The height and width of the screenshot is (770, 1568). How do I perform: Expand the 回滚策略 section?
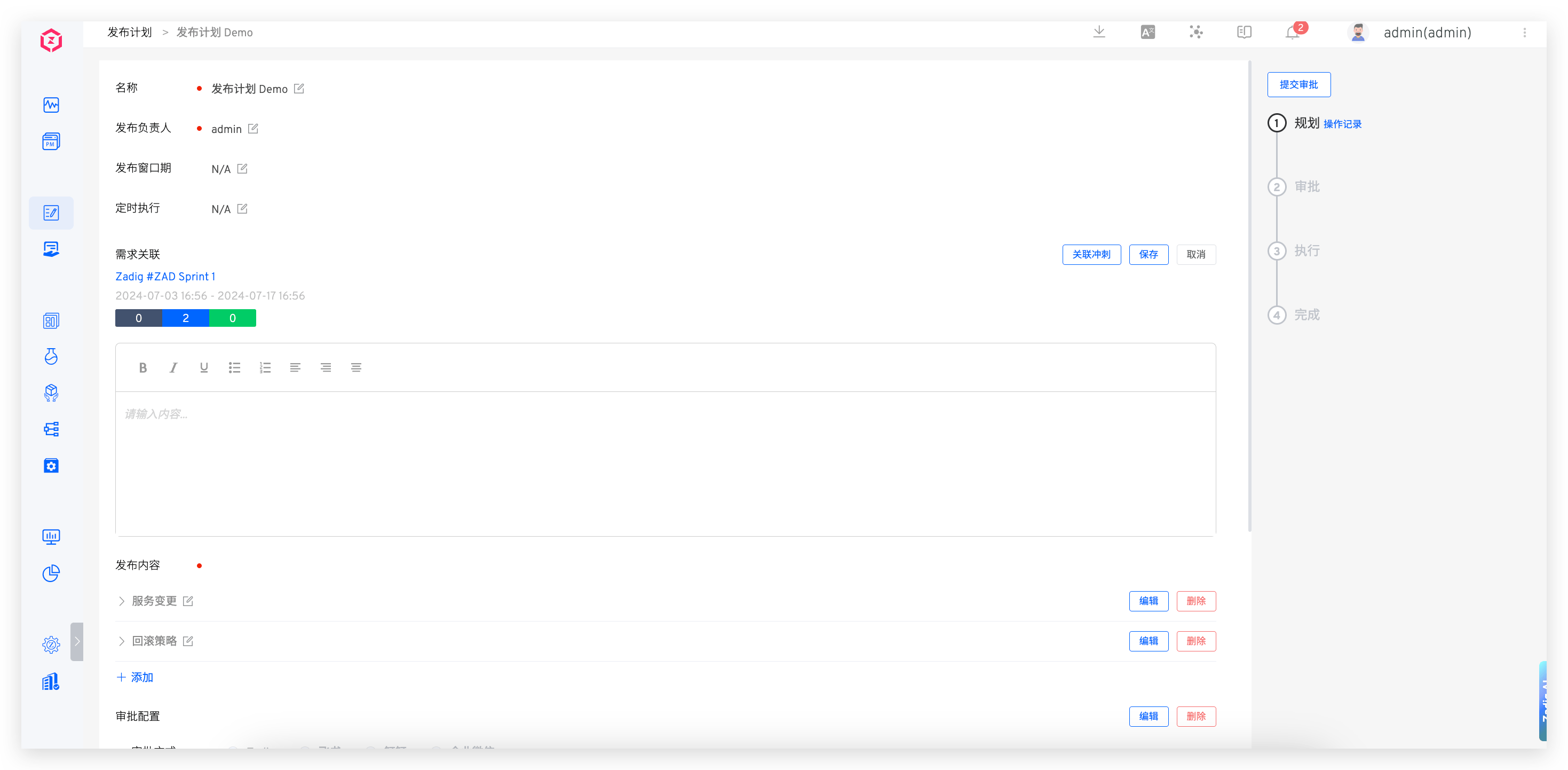click(x=121, y=641)
